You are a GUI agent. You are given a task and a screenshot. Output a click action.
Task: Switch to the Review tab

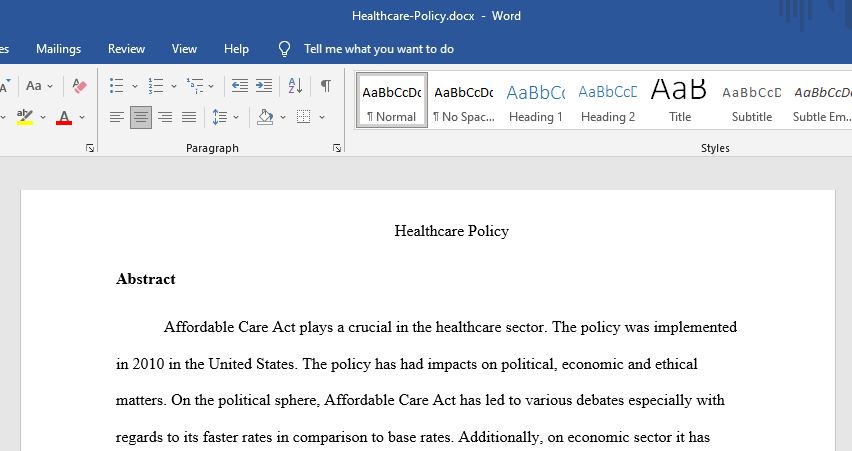126,49
